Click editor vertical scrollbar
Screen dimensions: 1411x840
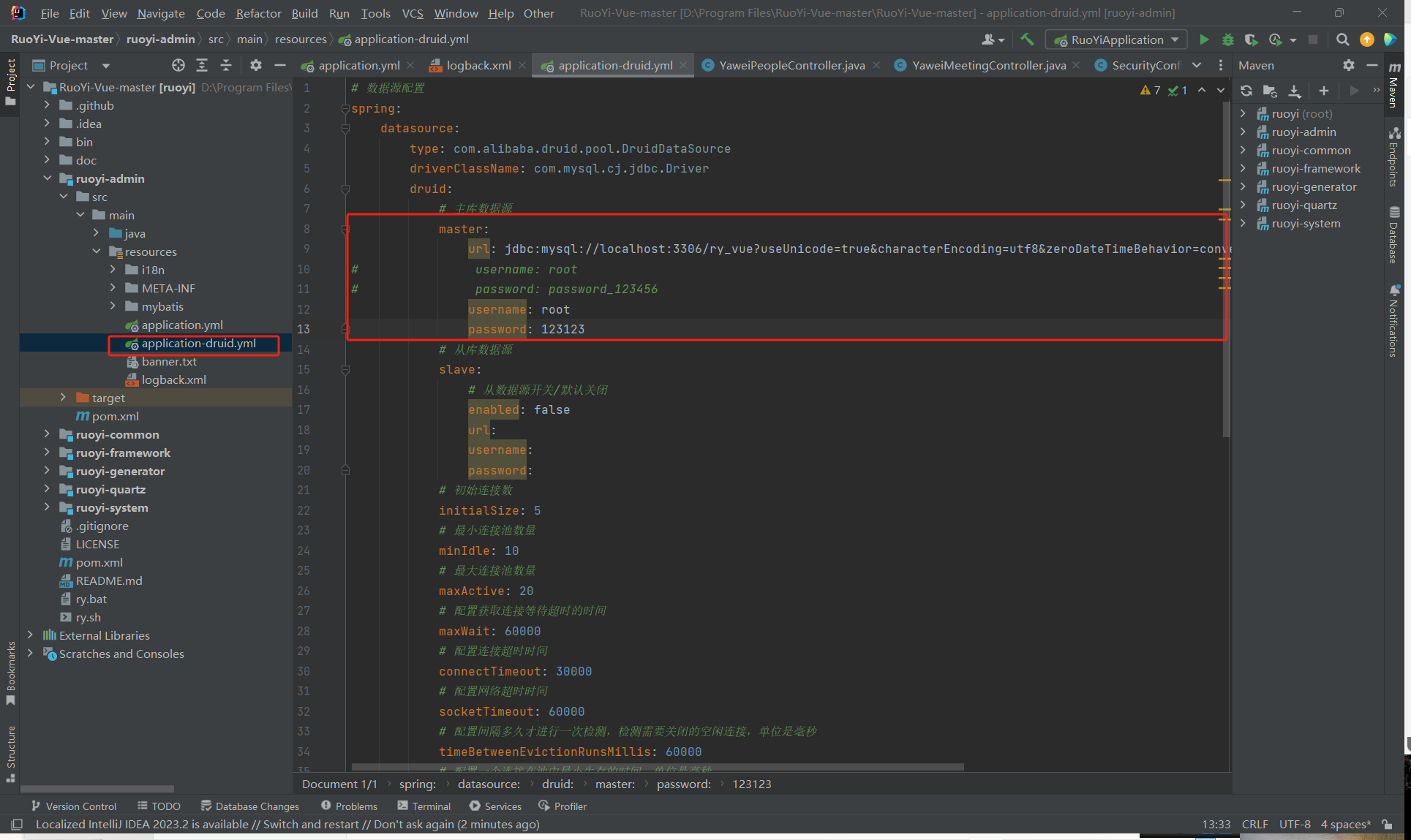(1226, 270)
